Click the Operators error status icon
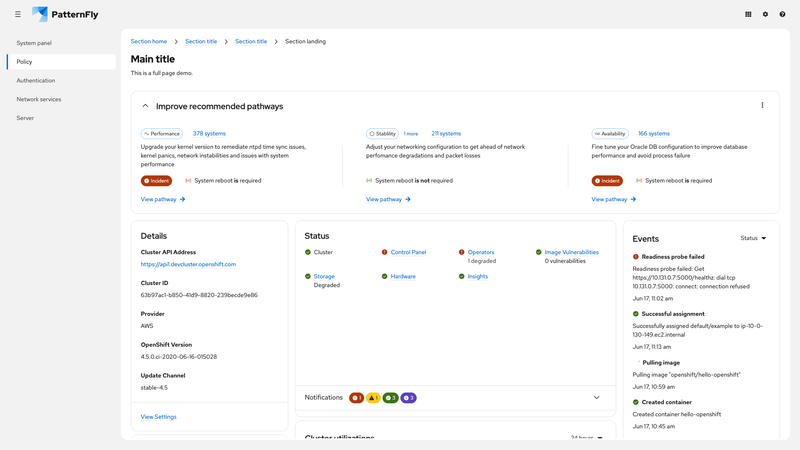 pyautogui.click(x=461, y=252)
